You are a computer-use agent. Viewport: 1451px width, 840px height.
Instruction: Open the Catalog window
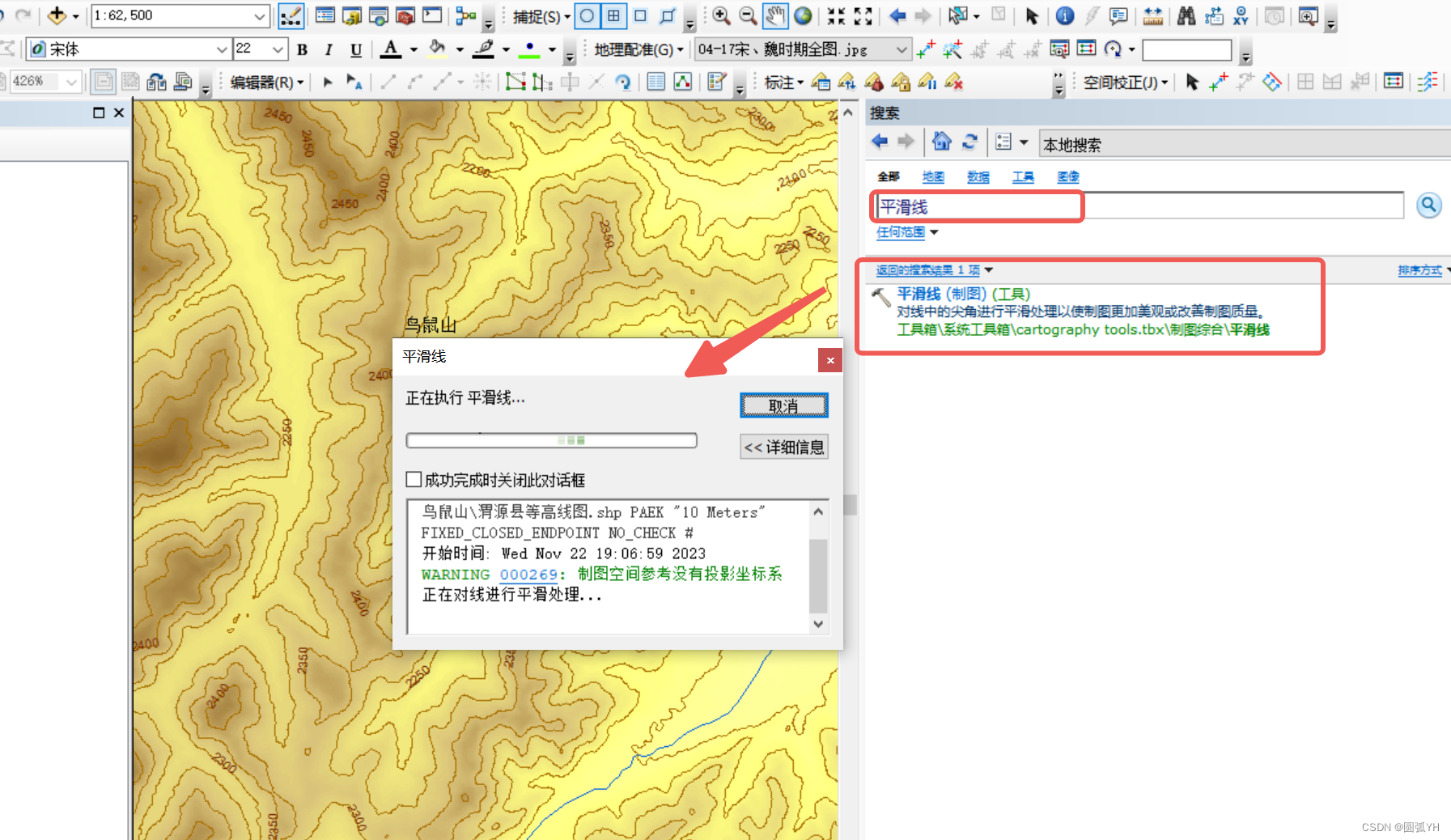tap(352, 15)
